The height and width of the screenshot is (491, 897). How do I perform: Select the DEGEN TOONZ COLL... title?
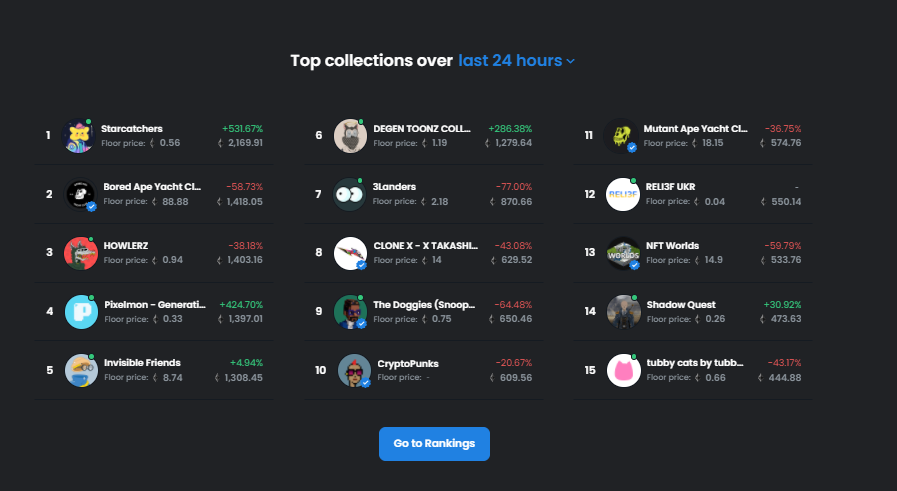tap(422, 129)
